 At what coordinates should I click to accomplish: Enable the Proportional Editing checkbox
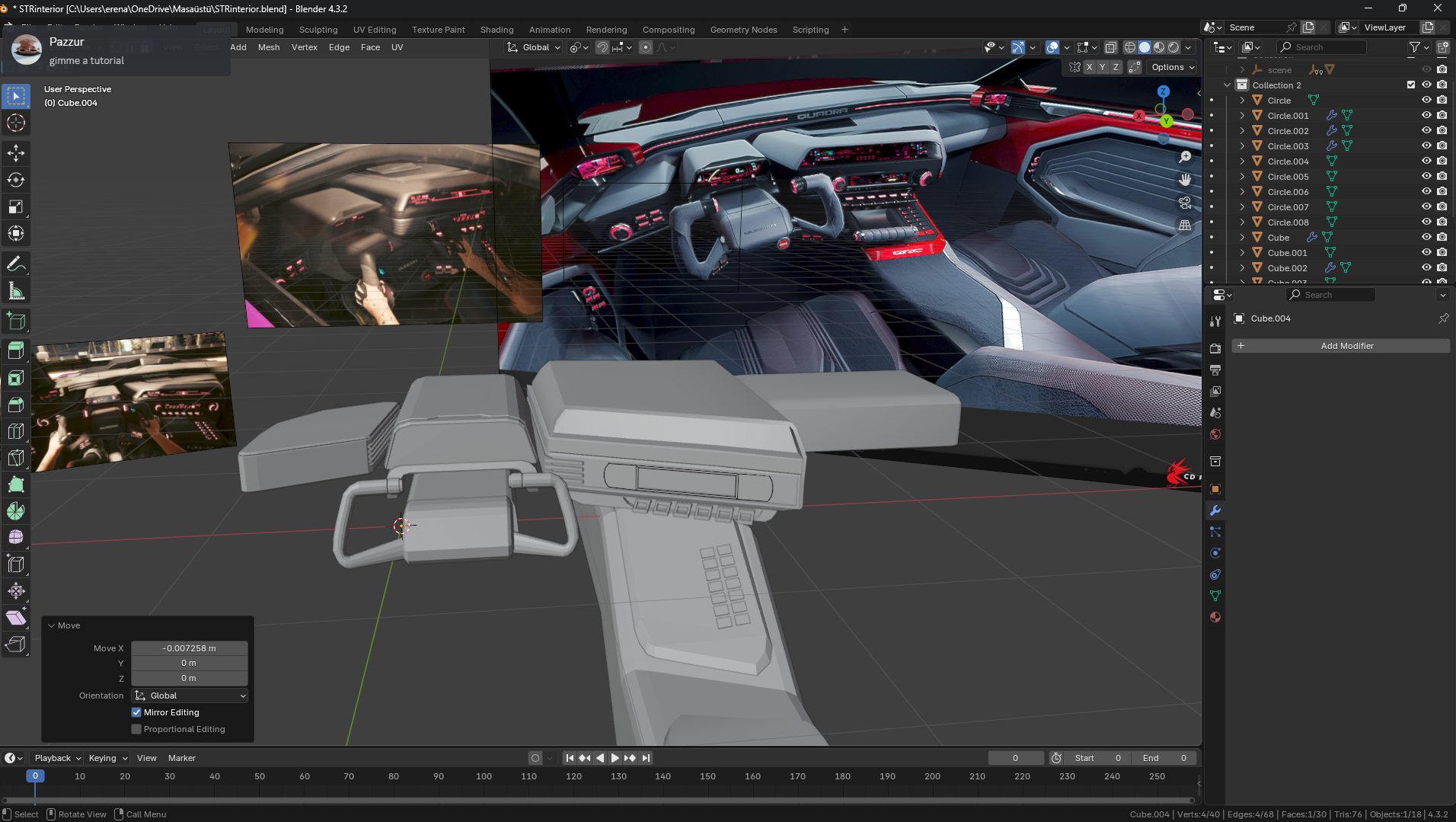click(x=136, y=729)
